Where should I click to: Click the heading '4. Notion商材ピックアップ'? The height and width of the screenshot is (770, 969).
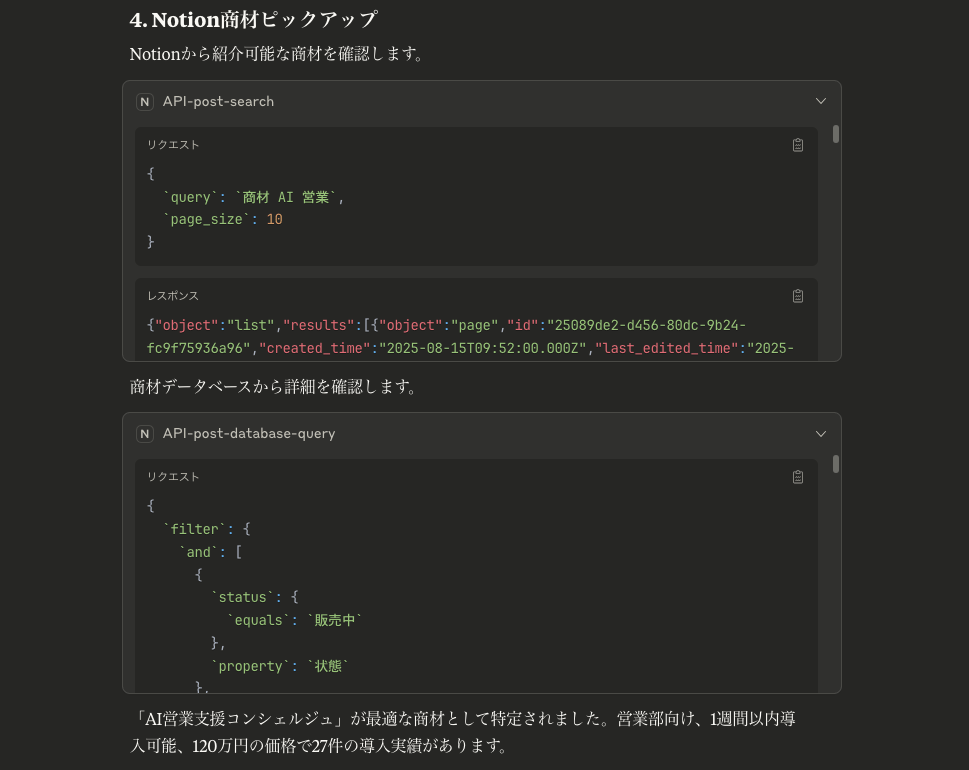[253, 20]
